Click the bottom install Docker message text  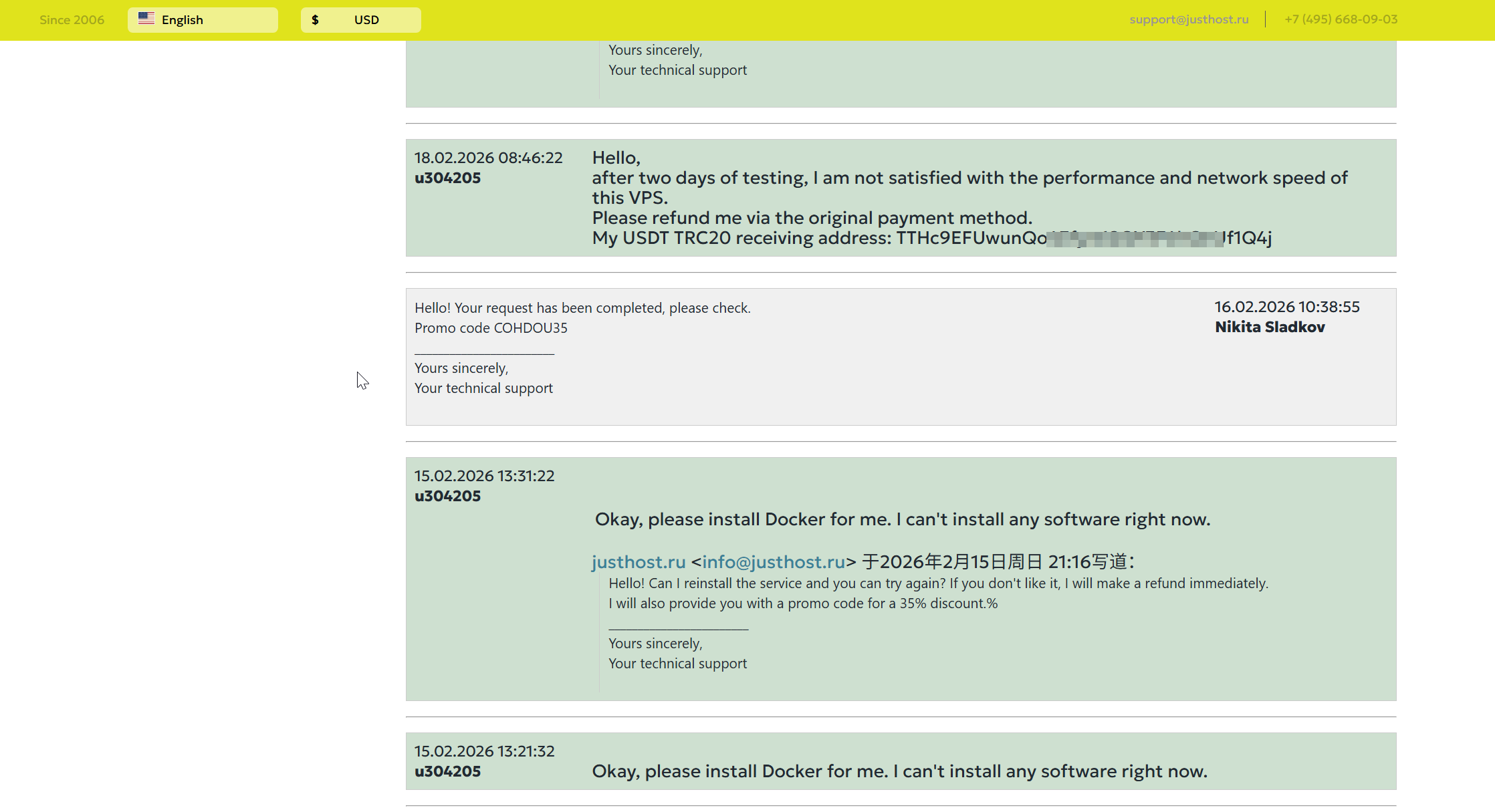[x=899, y=771]
